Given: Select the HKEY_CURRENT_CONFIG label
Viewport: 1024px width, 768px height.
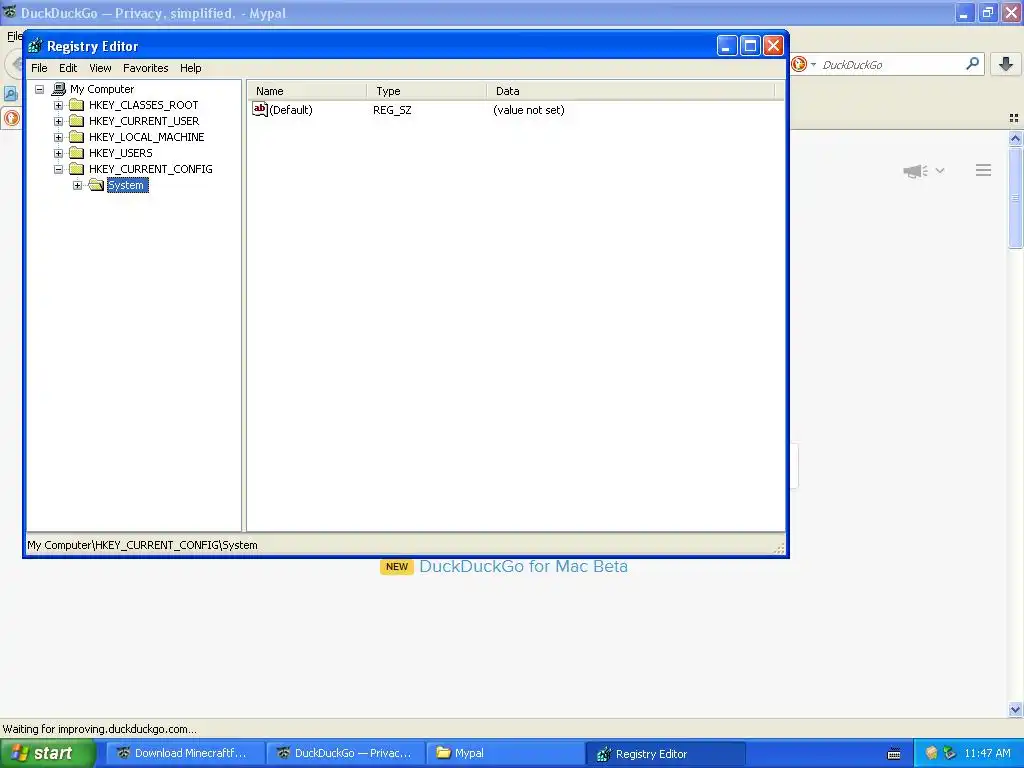Looking at the screenshot, I should (x=151, y=169).
